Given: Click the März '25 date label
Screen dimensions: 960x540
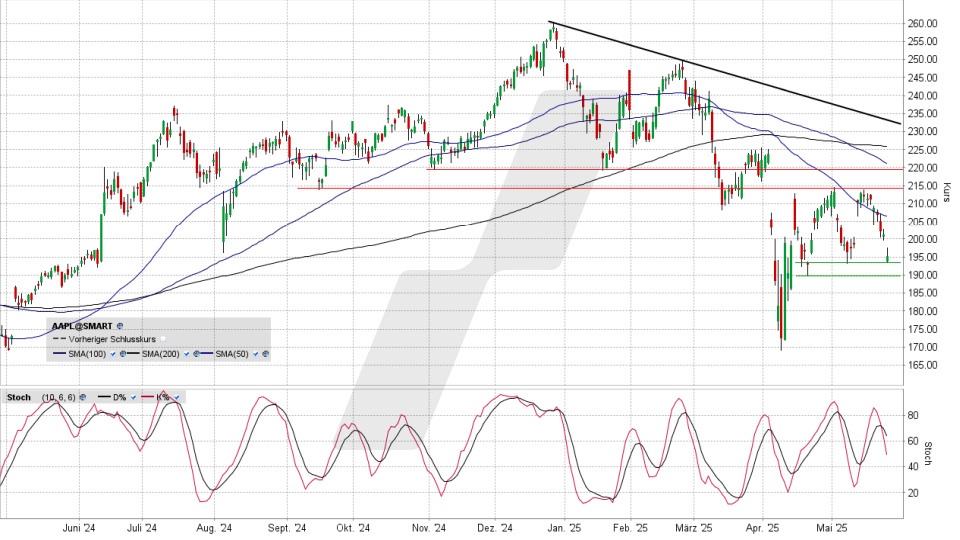Looking at the screenshot, I should [x=694, y=528].
